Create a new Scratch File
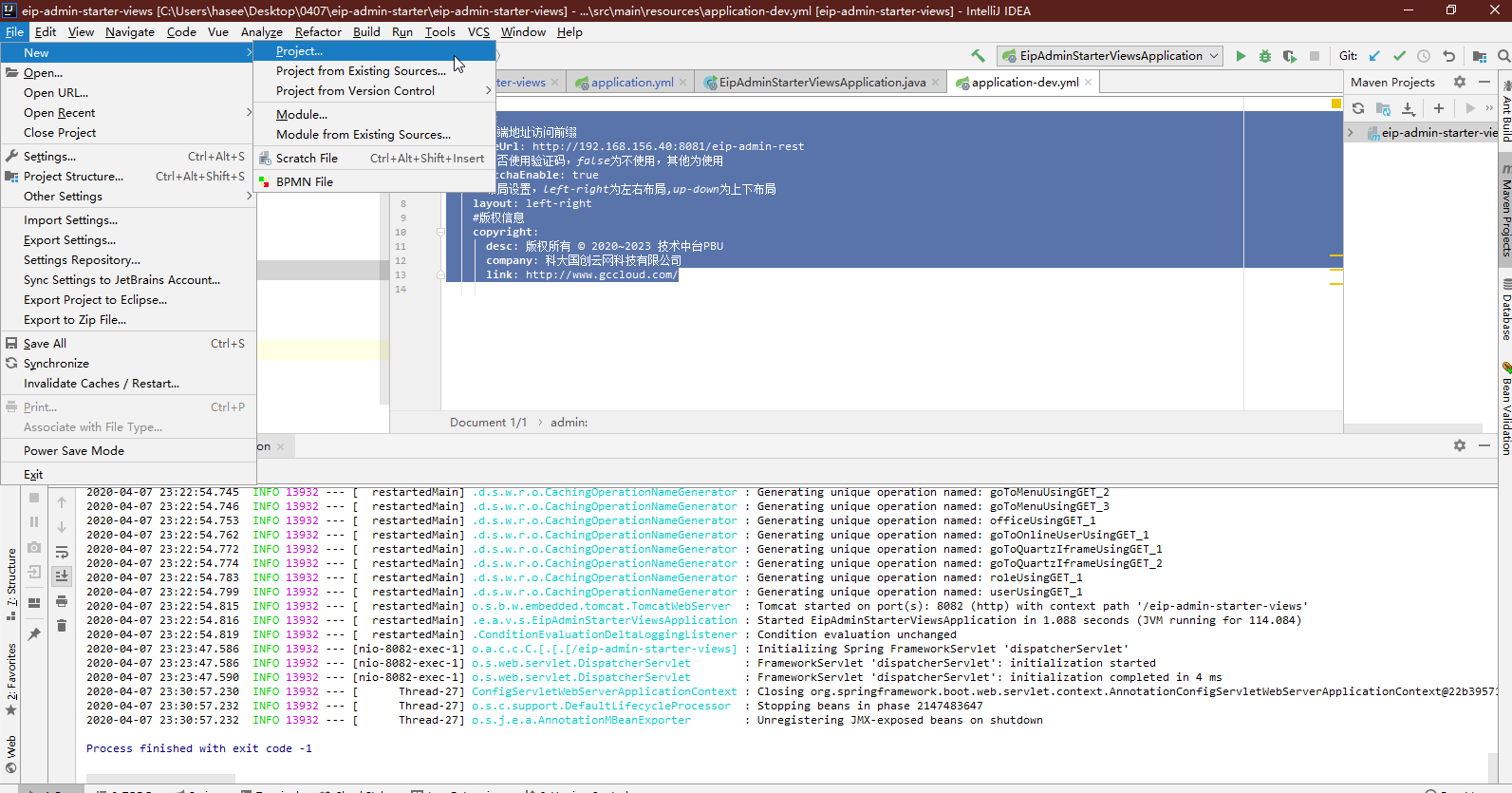Screen dimensions: 1512x793 (374, 159)
